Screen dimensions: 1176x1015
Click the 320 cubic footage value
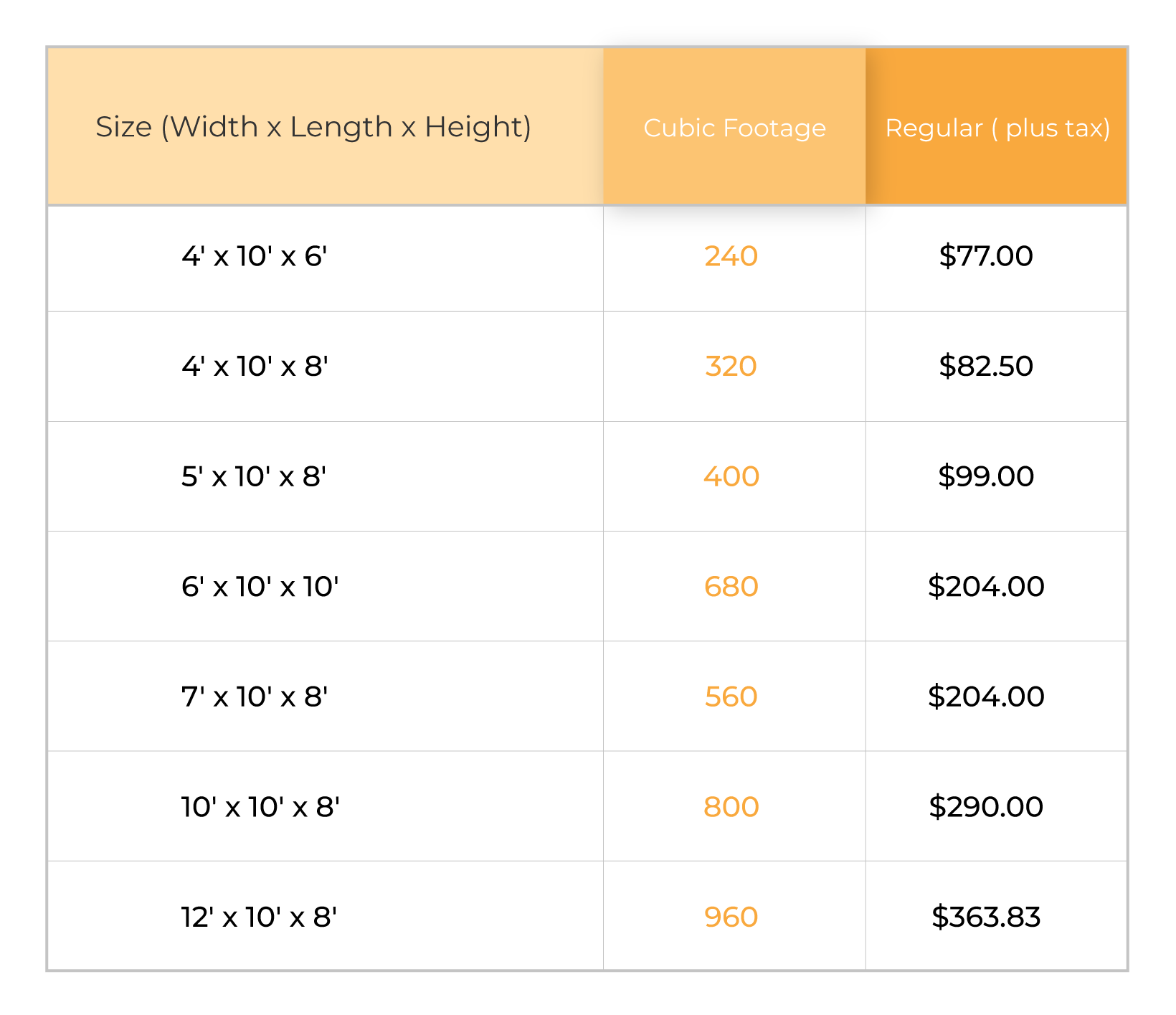(x=731, y=367)
